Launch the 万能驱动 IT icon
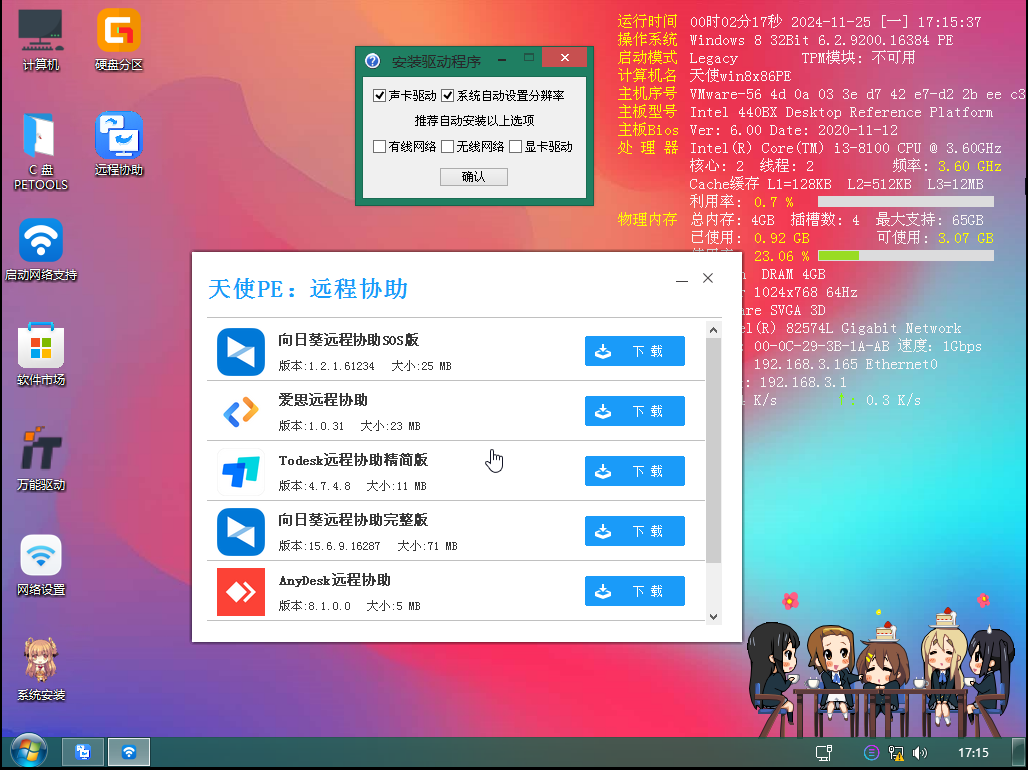This screenshot has width=1028, height=770. click(x=41, y=459)
